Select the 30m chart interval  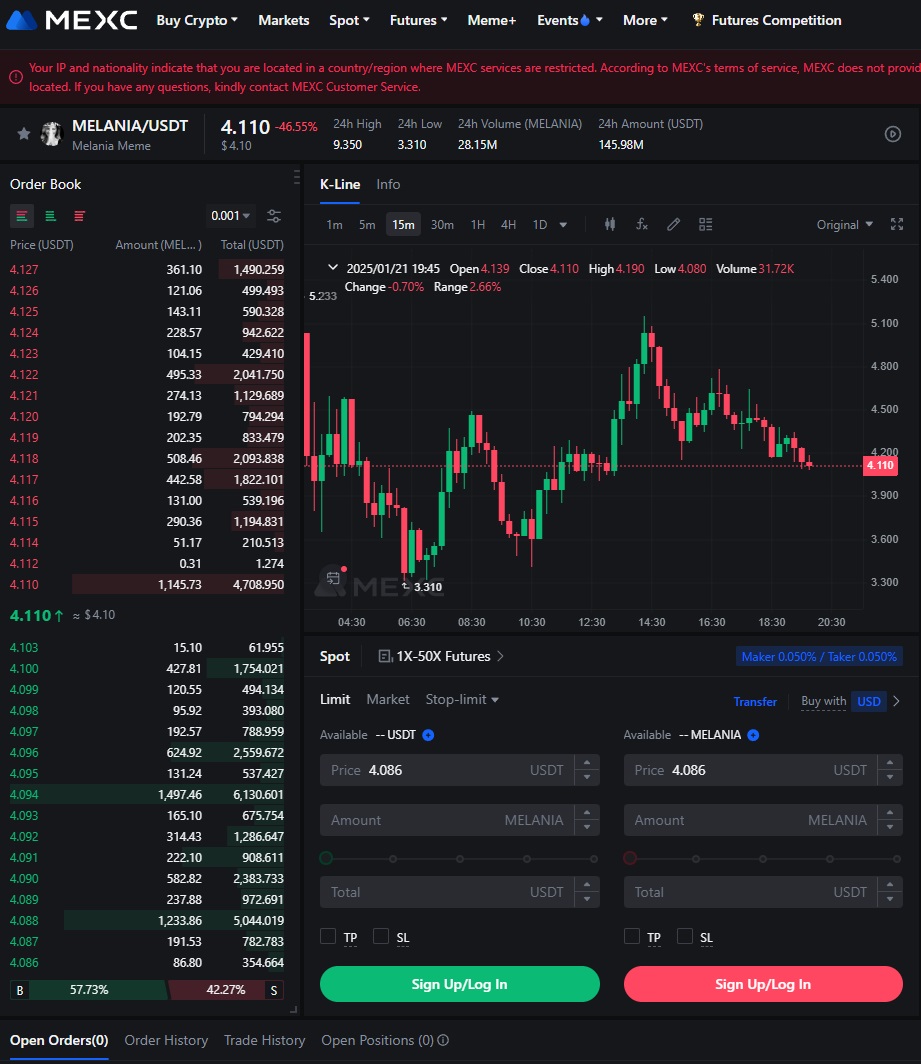[x=442, y=225]
